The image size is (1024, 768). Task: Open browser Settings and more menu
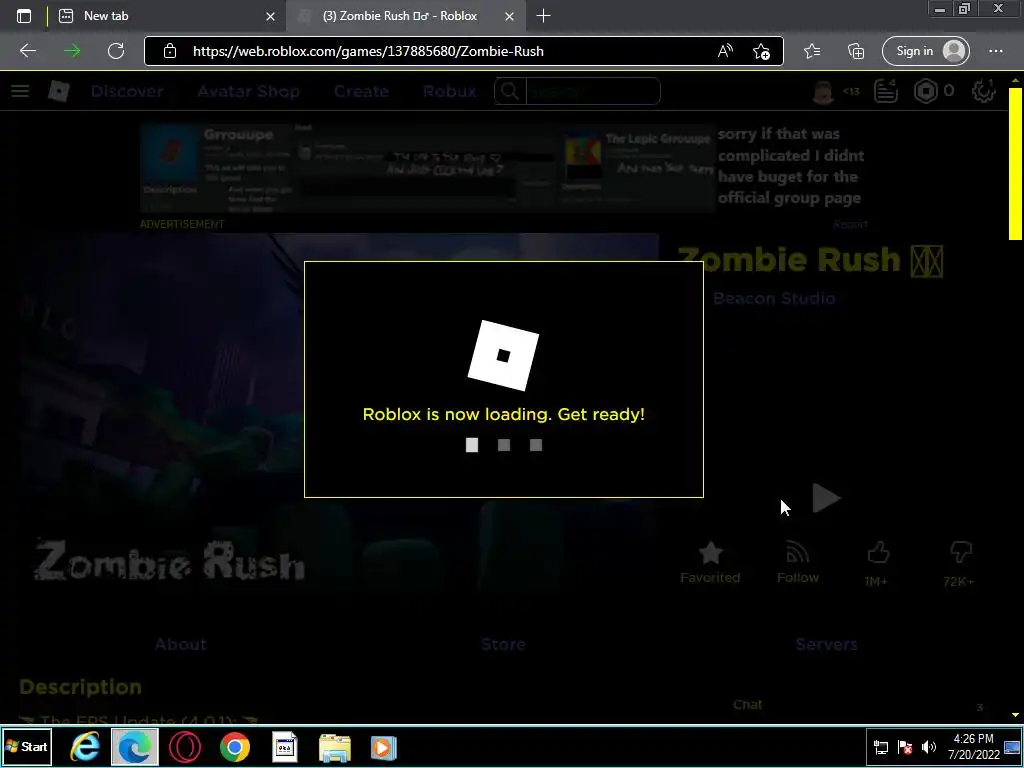[996, 51]
